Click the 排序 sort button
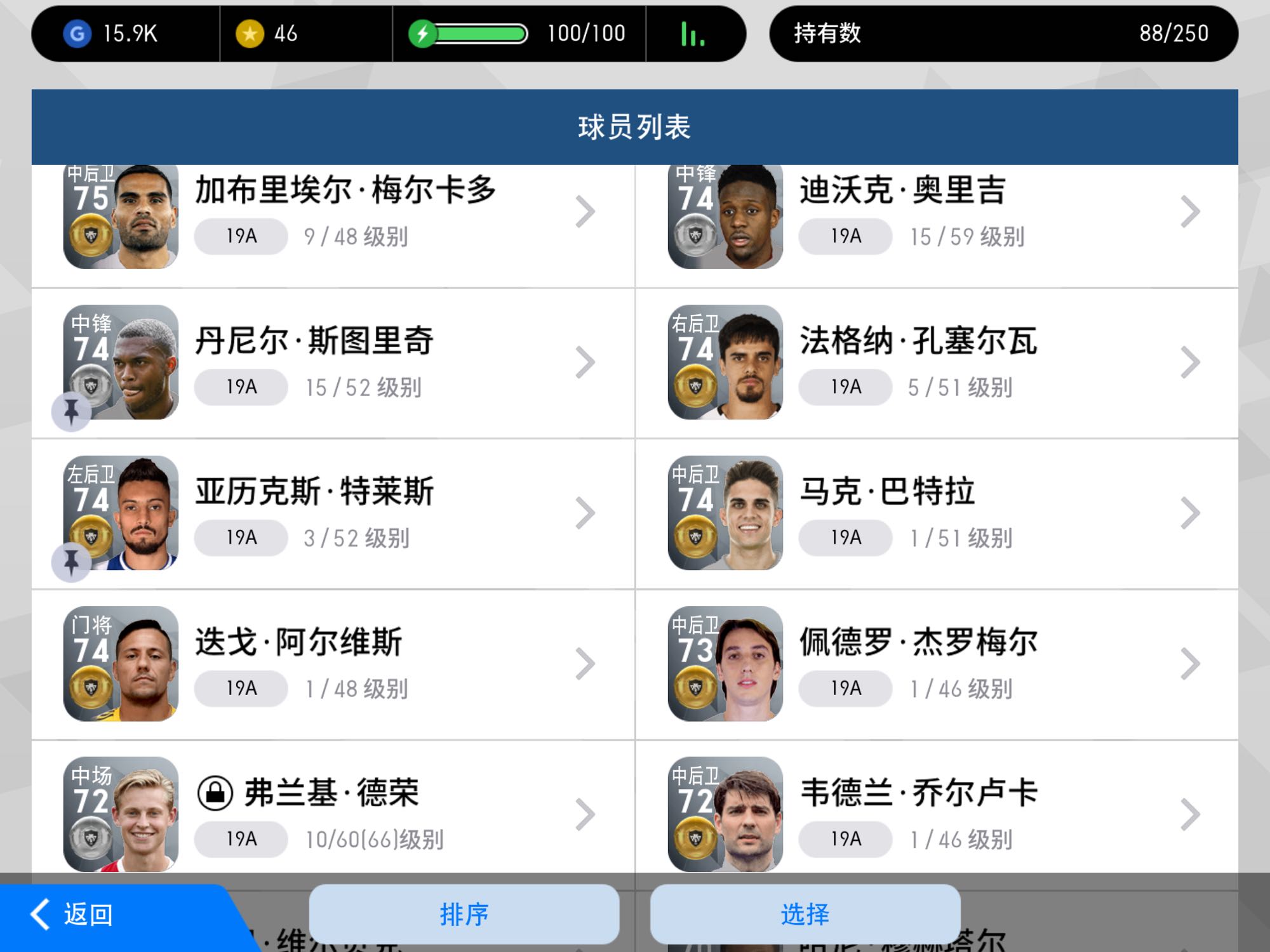The image size is (1270, 952). click(464, 914)
